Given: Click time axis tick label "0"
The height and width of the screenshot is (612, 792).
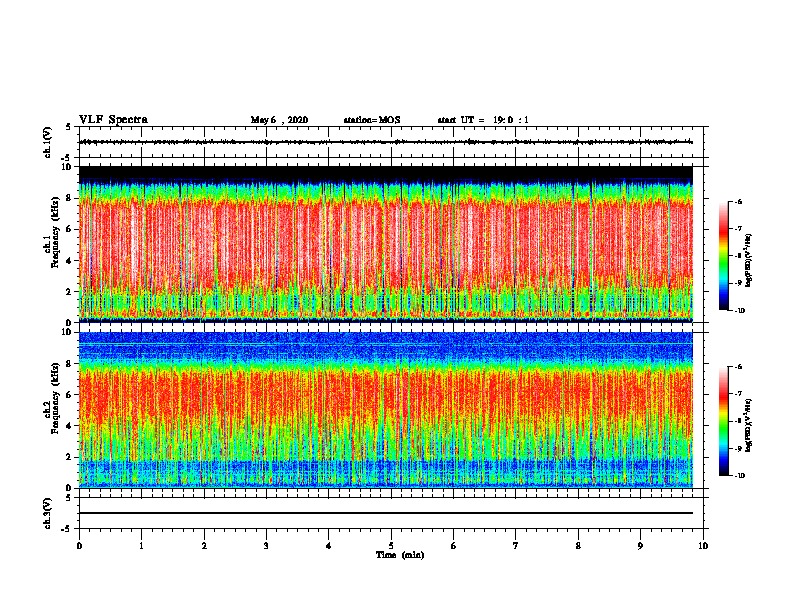Looking at the screenshot, I should (79, 546).
